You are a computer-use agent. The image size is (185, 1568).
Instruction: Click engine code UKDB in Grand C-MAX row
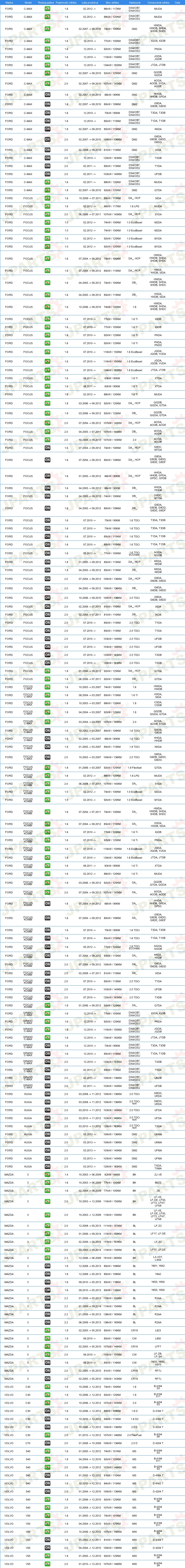[158, 1078]
